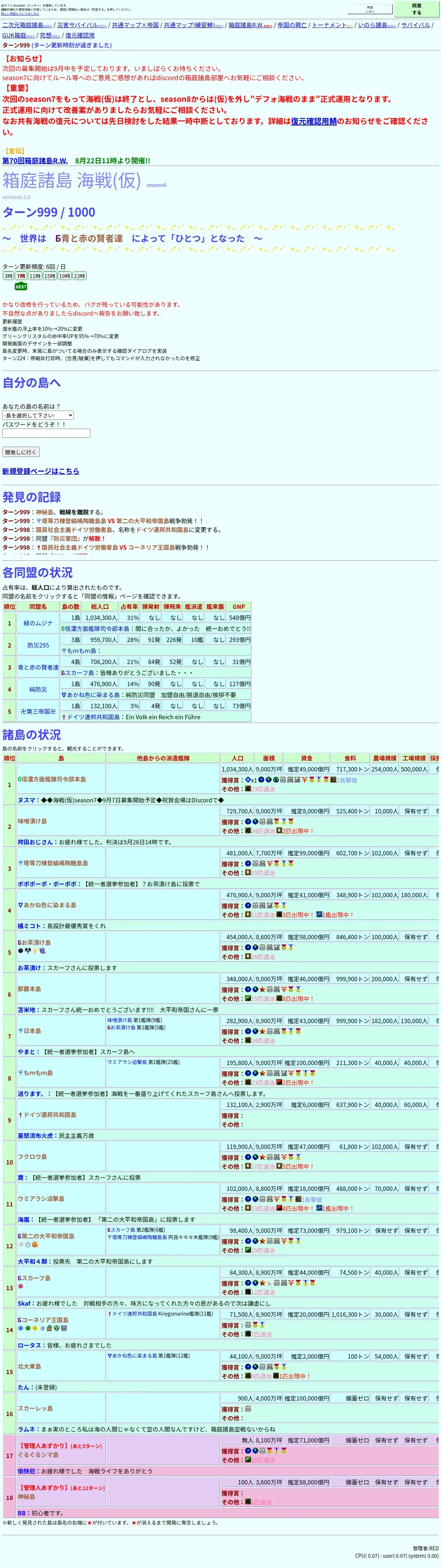This screenshot has width=441, height=1568.
Task: Click the 同意しない cookie button
Action: click(370, 9)
